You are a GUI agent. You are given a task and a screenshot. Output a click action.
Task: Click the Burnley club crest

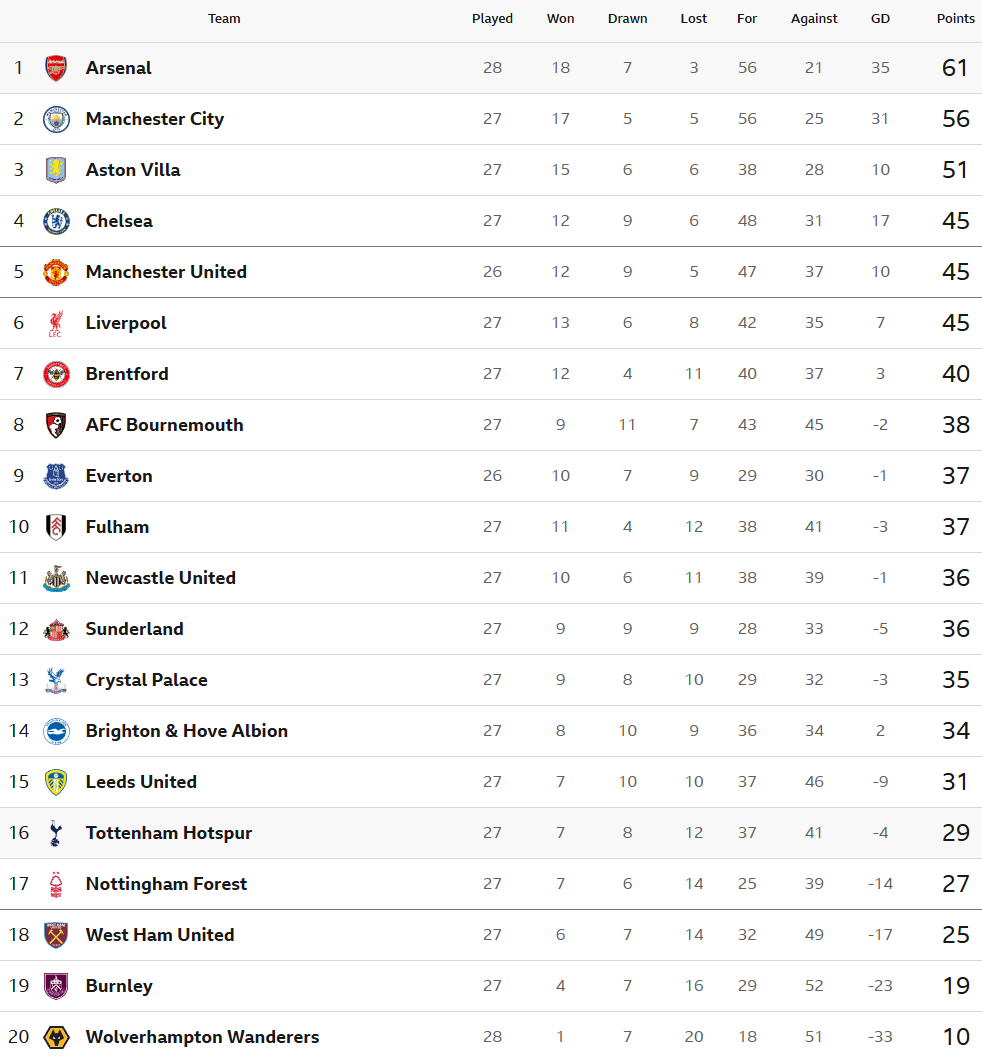[56, 986]
